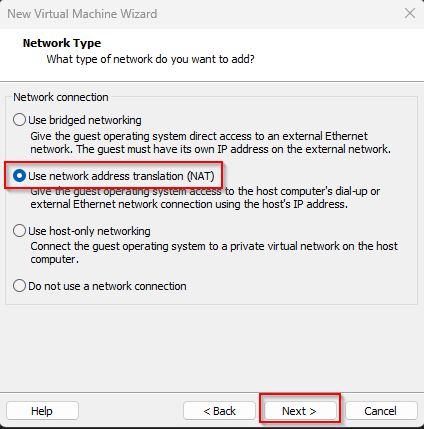424x429 pixels.
Task: Click the 'Network Type' heading
Action: pos(62,43)
